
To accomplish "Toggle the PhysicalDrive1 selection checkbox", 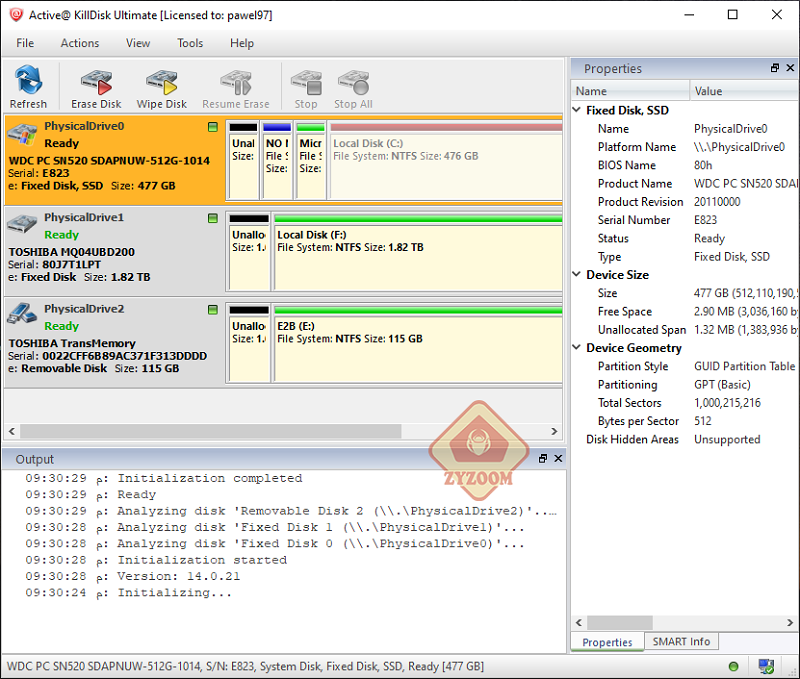I will click(x=213, y=218).
